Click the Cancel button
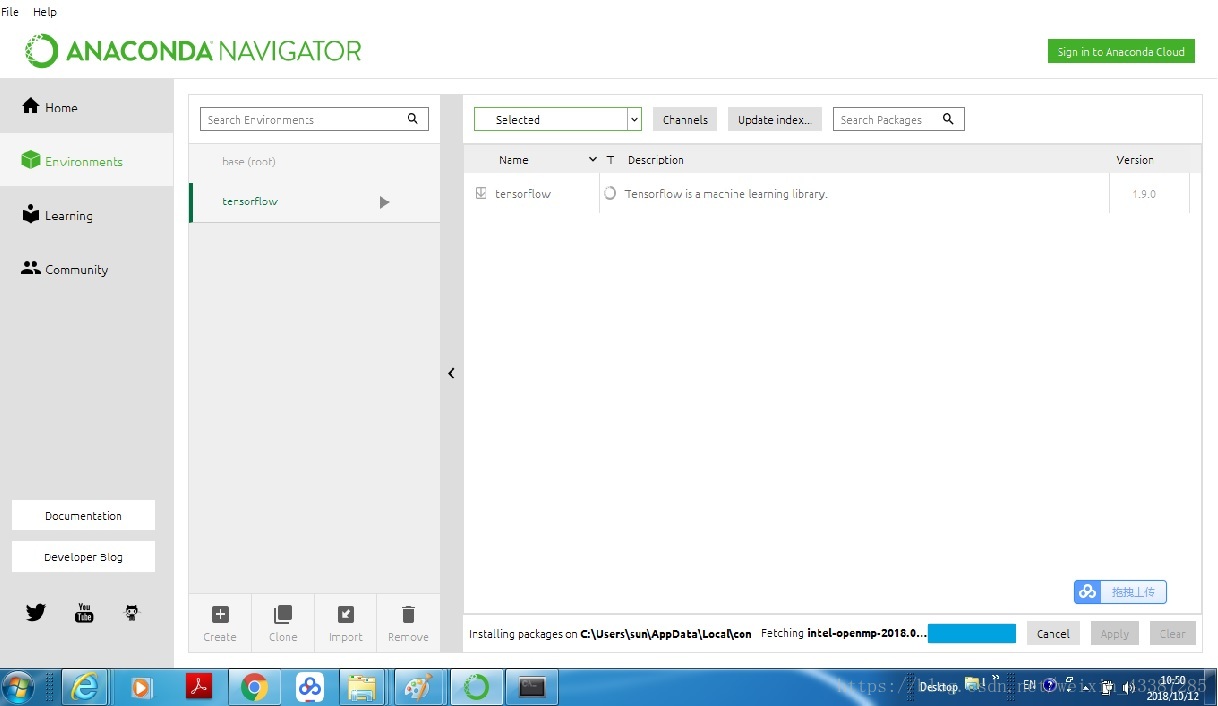 coord(1053,633)
